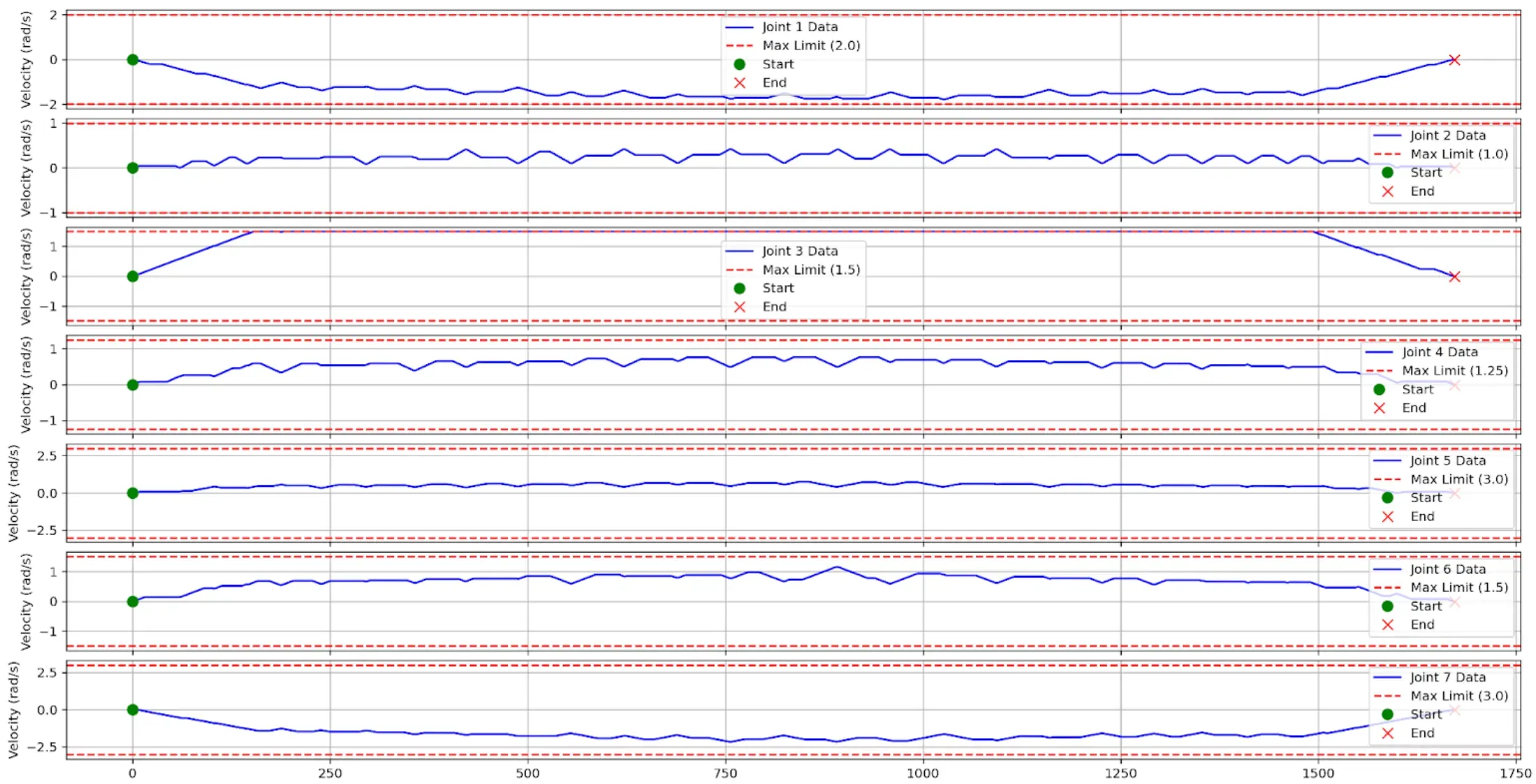Click the green Start dot icon in Joint 5 legend
Screen dimensions: 1536x784
click(x=1388, y=498)
